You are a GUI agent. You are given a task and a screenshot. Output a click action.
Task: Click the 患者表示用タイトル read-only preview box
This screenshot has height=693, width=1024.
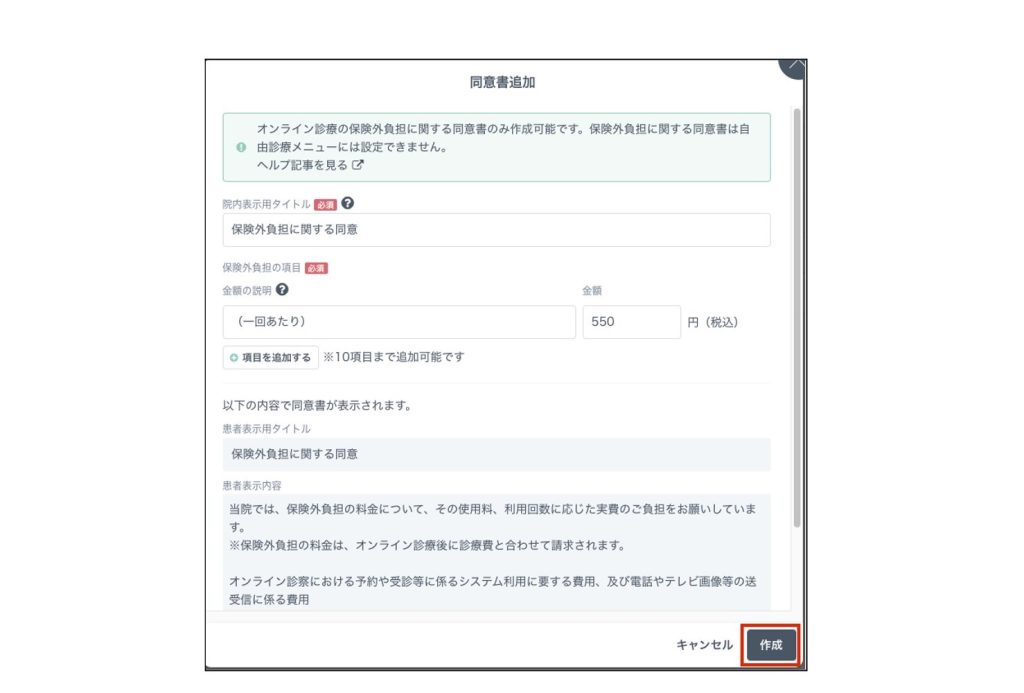pos(496,454)
